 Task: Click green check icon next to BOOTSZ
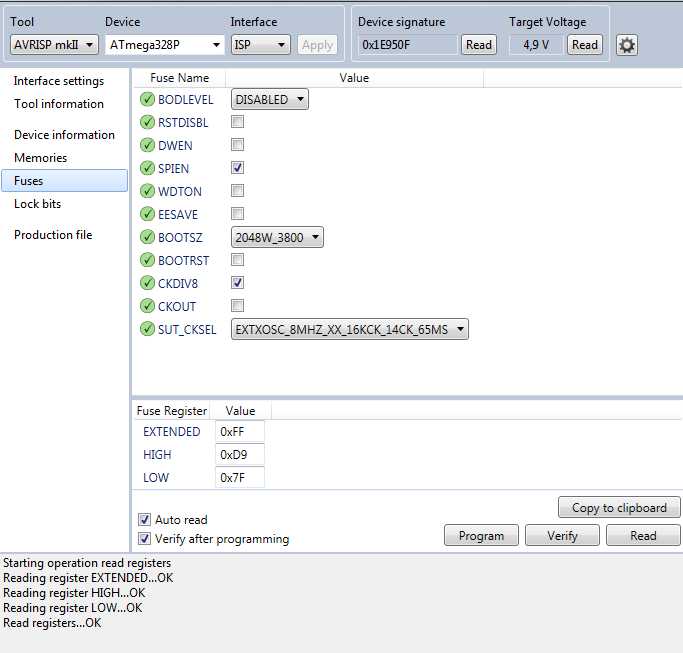(x=147, y=237)
